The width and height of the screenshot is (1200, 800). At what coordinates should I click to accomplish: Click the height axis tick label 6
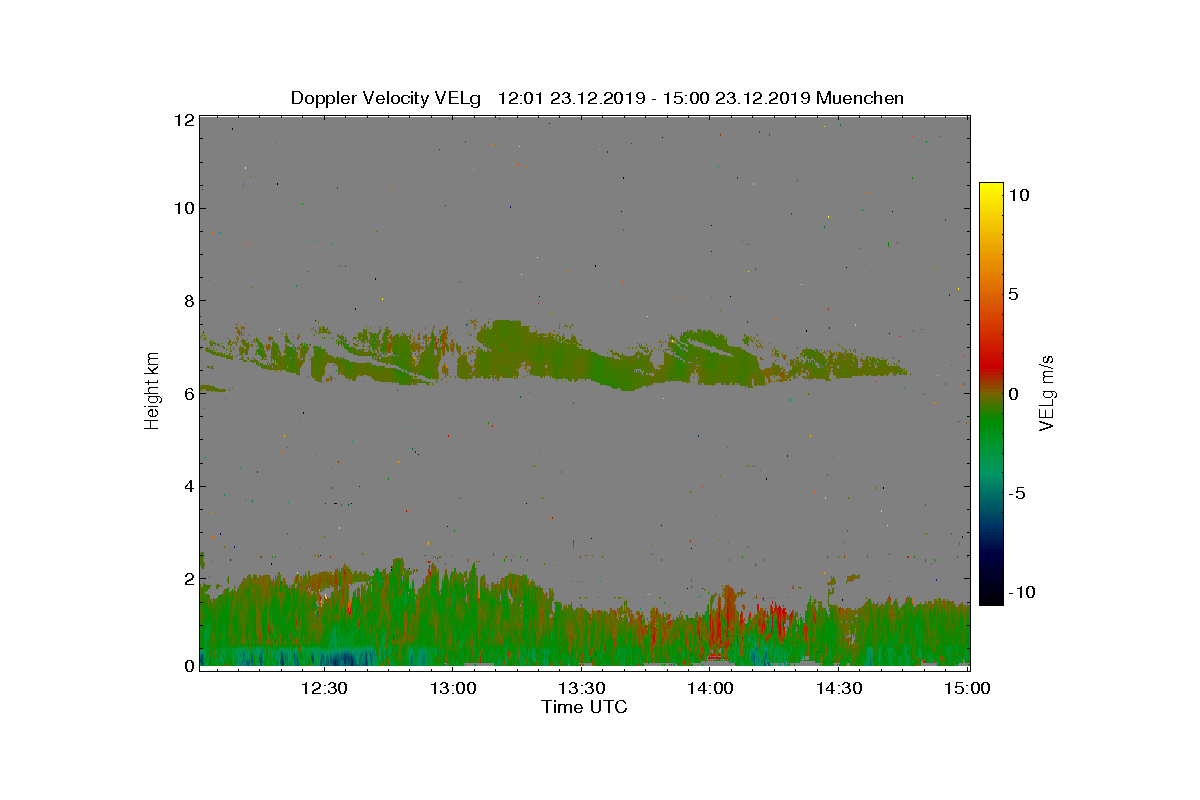(187, 394)
